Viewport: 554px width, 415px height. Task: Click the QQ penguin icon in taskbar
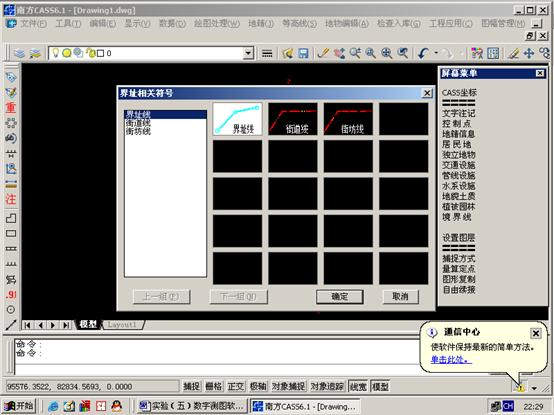point(117,406)
